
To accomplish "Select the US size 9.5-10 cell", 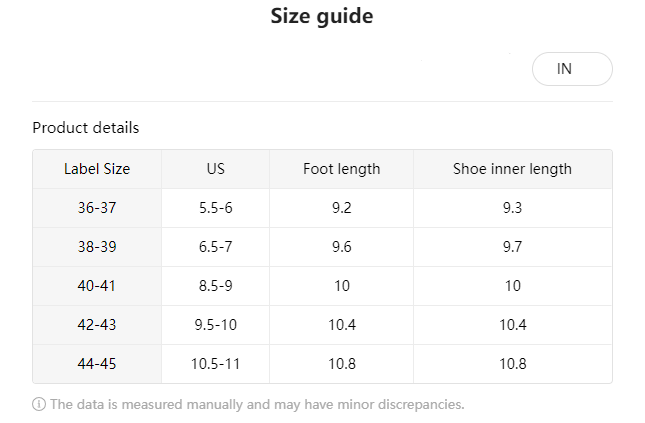I will tap(216, 325).
